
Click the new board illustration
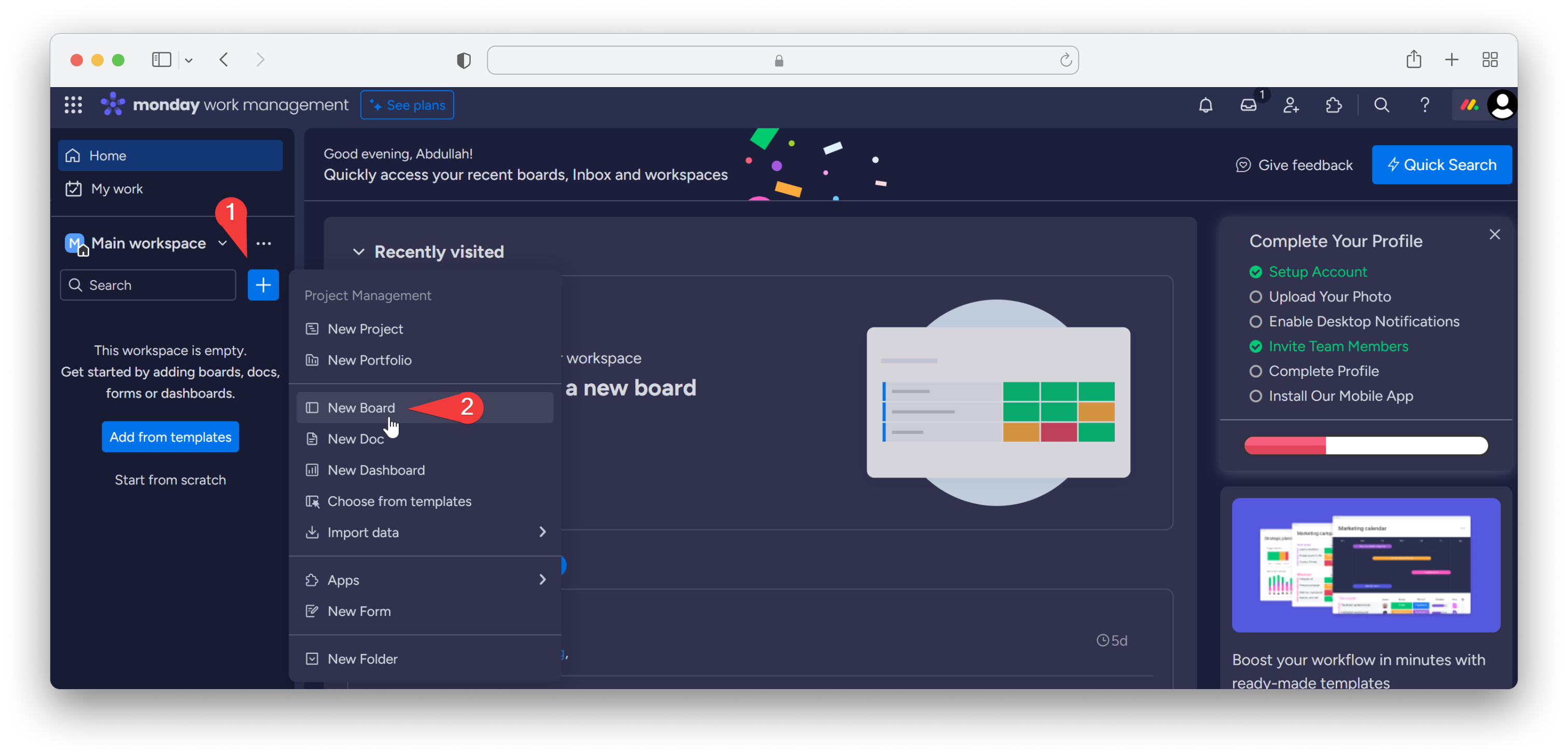(x=998, y=402)
